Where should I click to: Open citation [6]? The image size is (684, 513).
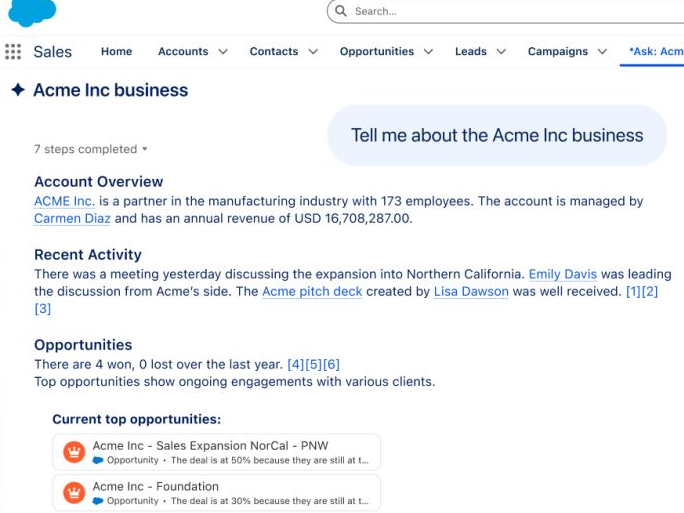(x=332, y=364)
